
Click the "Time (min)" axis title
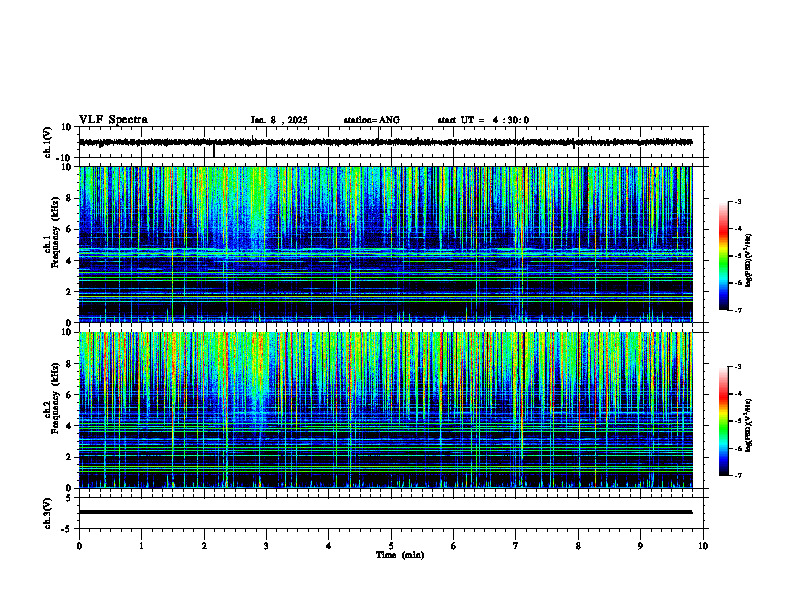coord(400,555)
